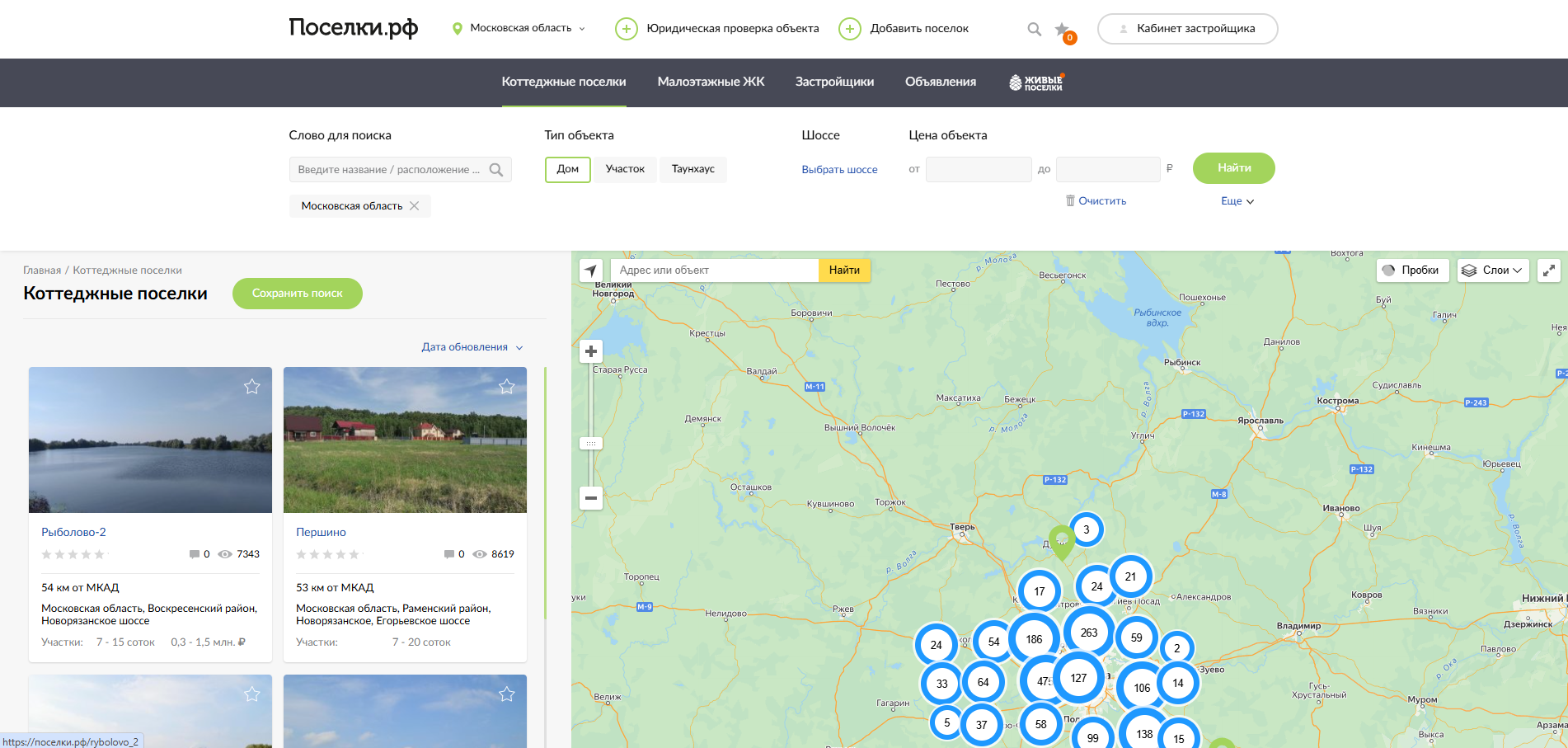
Task: Remove the Московская область filter tag
Action: pyautogui.click(x=415, y=206)
